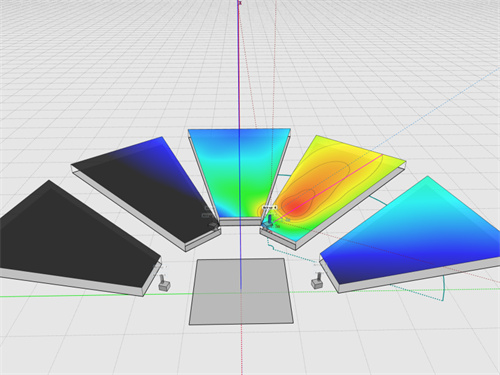Viewport: 500px width, 375px height.
Task: Select the loudspeaker right of the stage
Action: [x=317, y=281]
